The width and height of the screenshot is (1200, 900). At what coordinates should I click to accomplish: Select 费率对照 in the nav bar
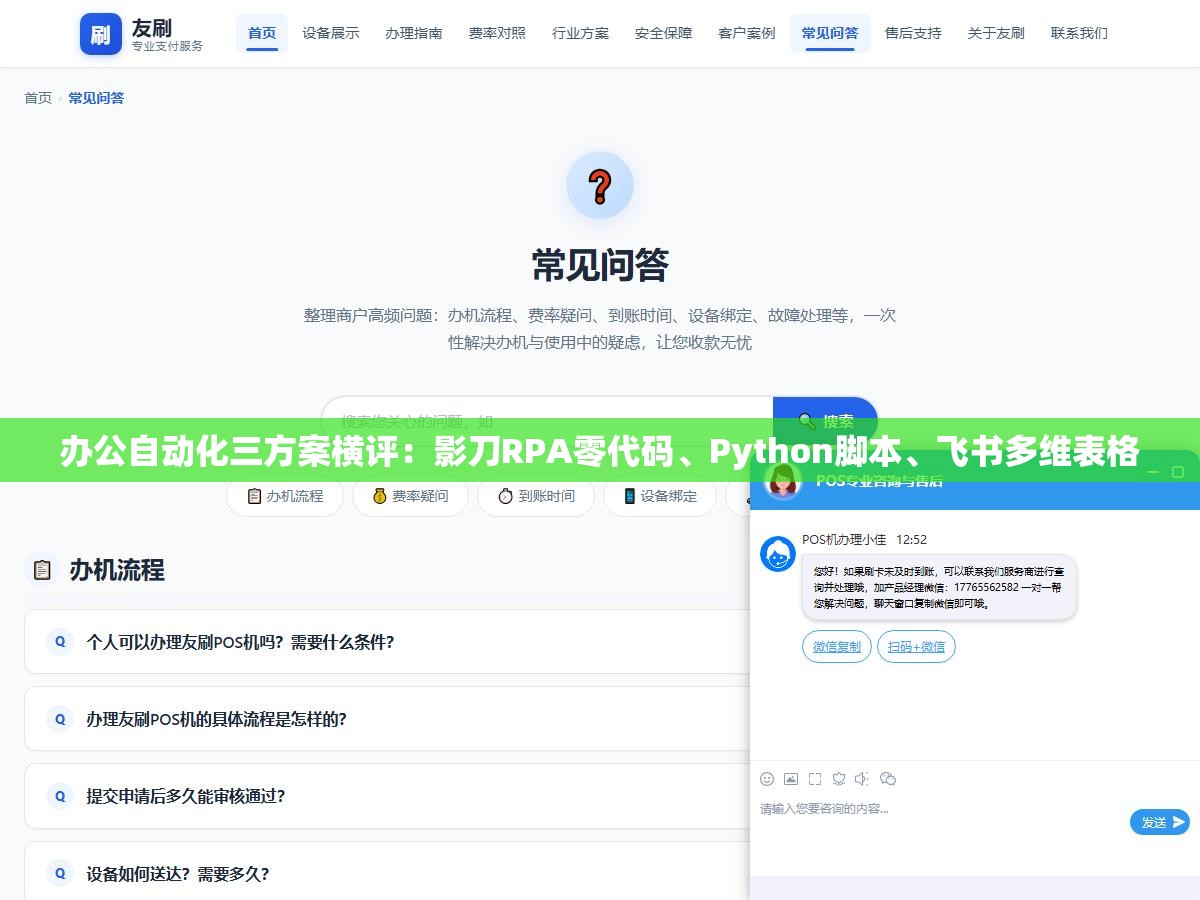[x=497, y=33]
